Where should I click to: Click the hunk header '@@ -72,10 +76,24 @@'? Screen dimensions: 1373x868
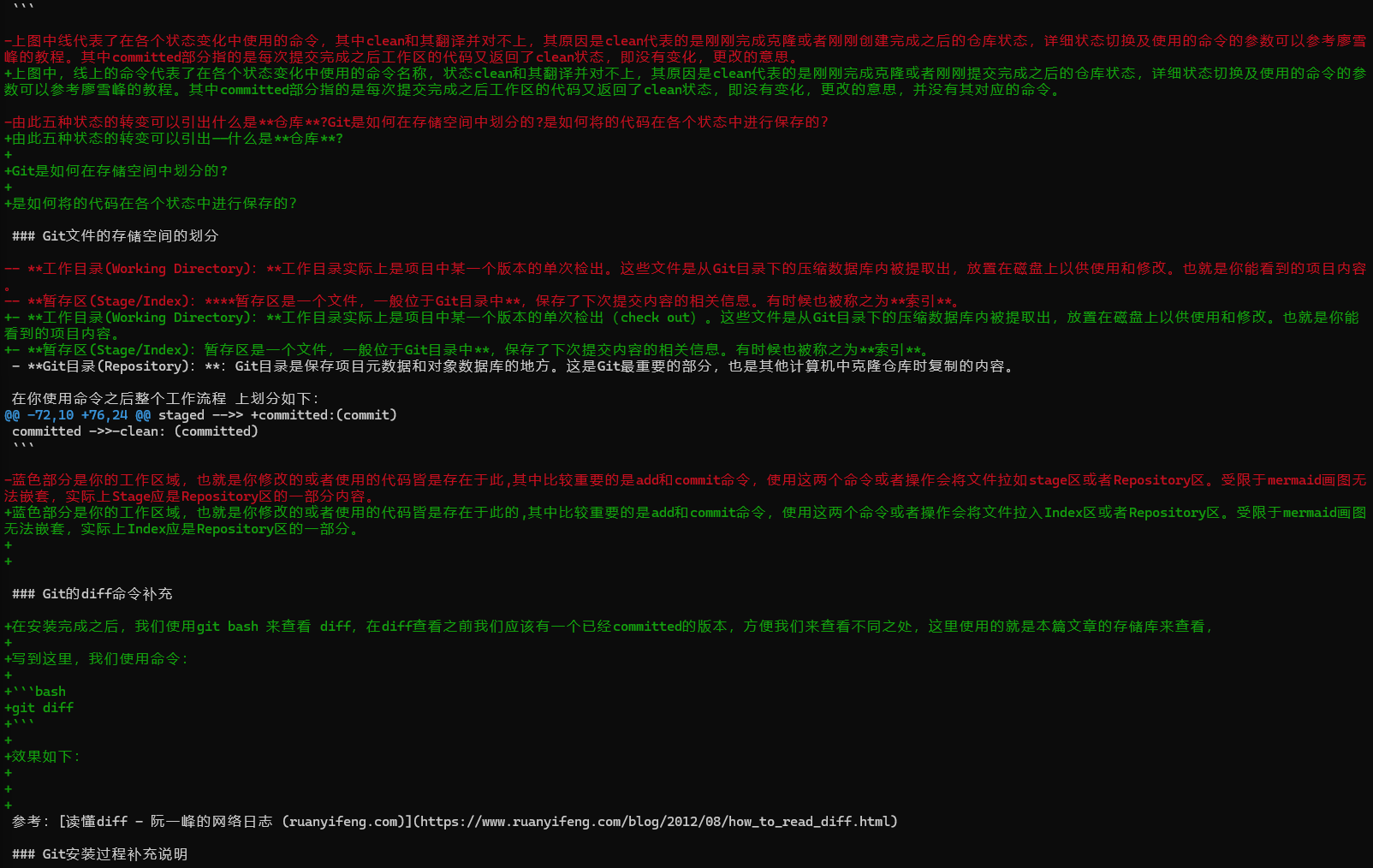(78, 414)
